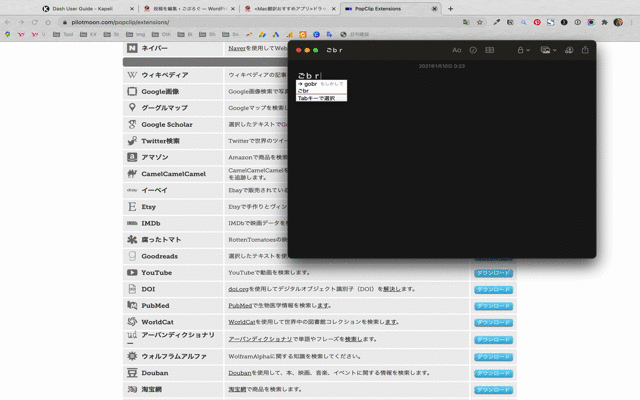Open a new browser tab
The image size is (640, 400).
450,9
